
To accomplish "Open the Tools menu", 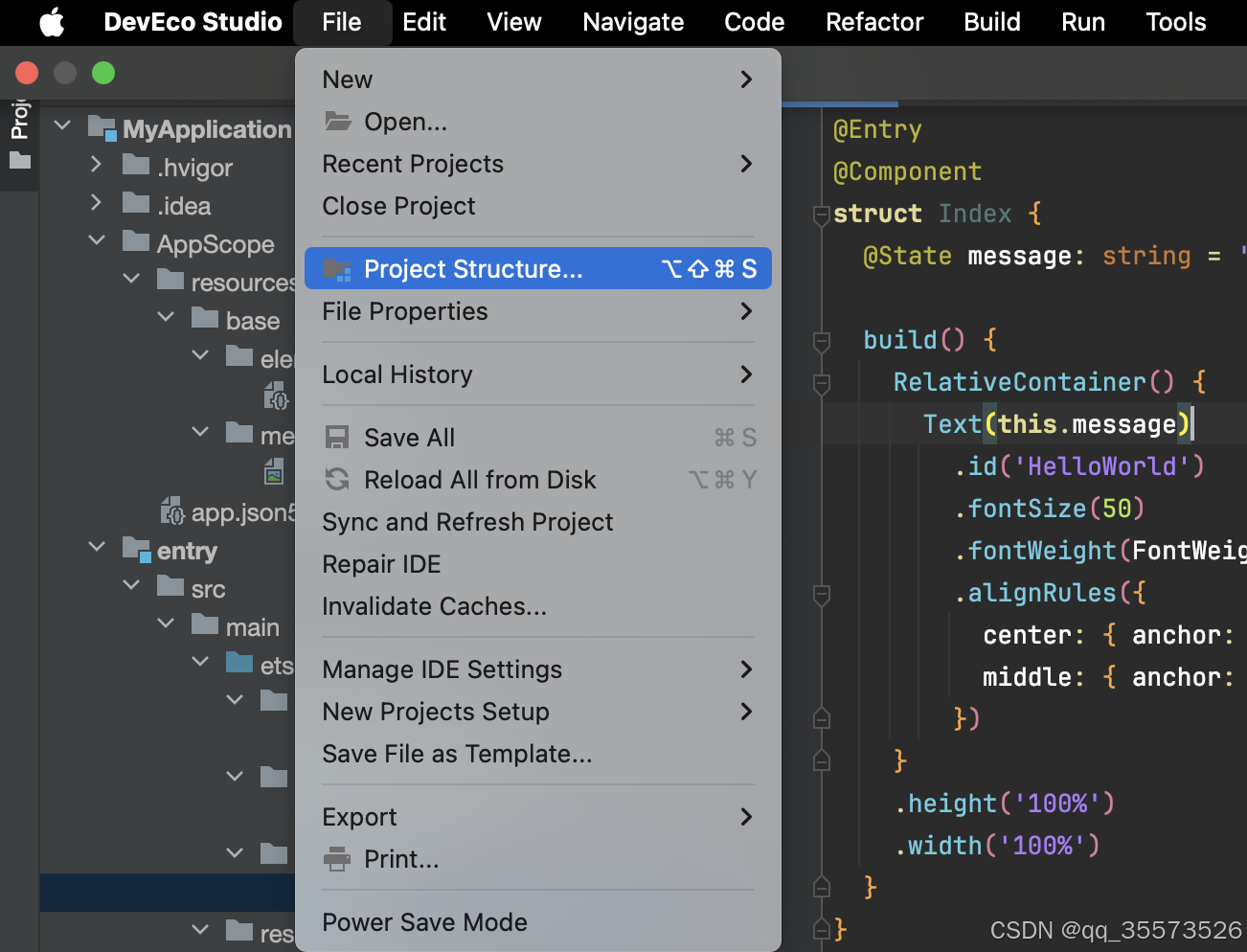I will pyautogui.click(x=1176, y=22).
